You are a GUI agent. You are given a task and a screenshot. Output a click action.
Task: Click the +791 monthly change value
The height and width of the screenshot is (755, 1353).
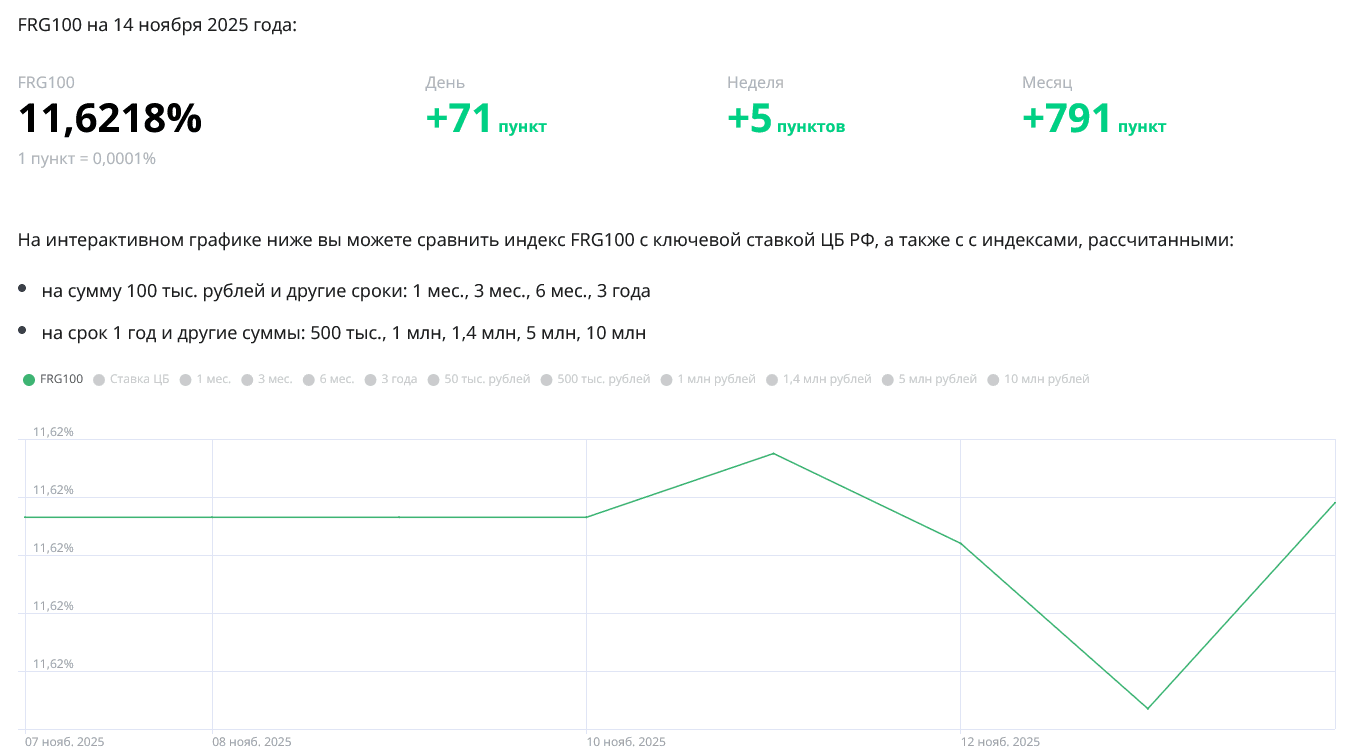tap(1067, 119)
